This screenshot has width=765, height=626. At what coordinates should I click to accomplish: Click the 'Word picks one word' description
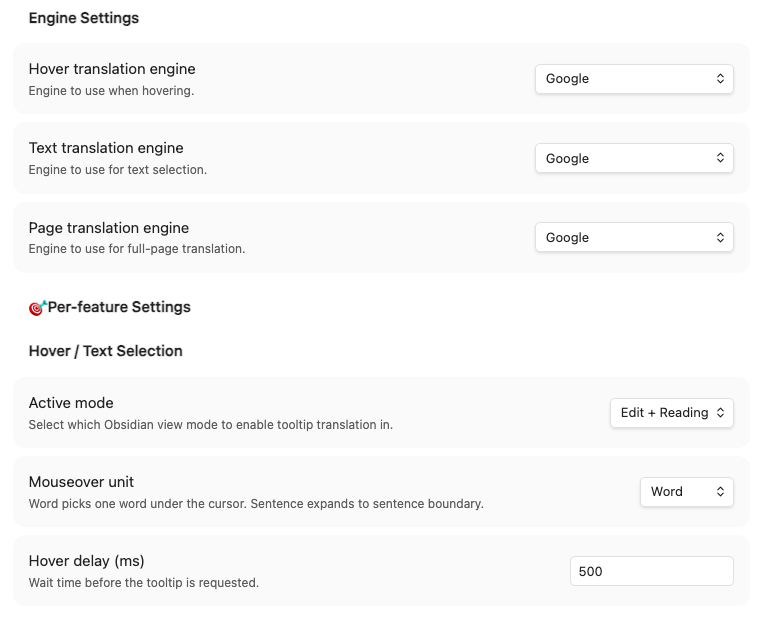click(x=256, y=504)
